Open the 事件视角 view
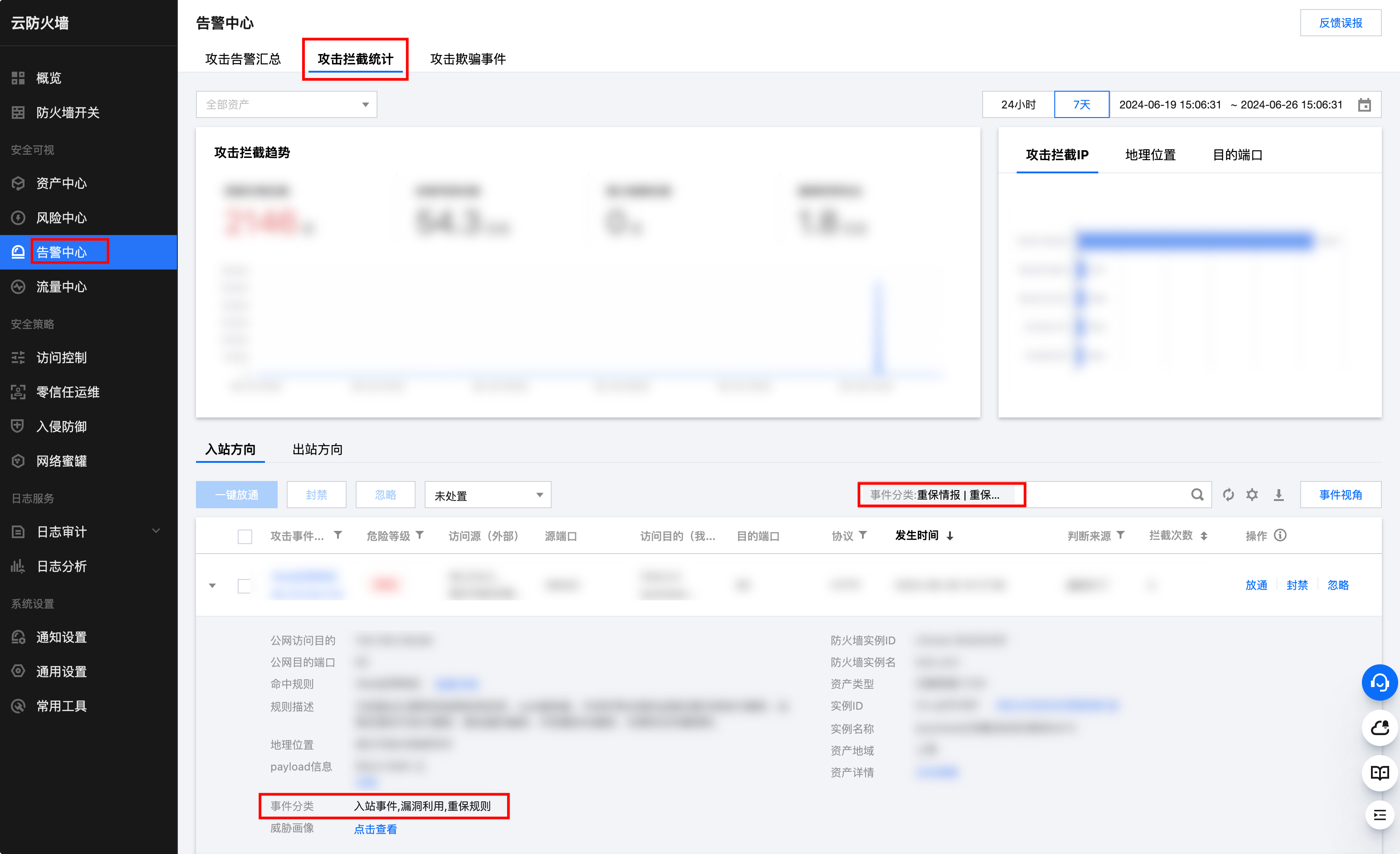Screen dimensions: 1400x854 [x=1340, y=495]
